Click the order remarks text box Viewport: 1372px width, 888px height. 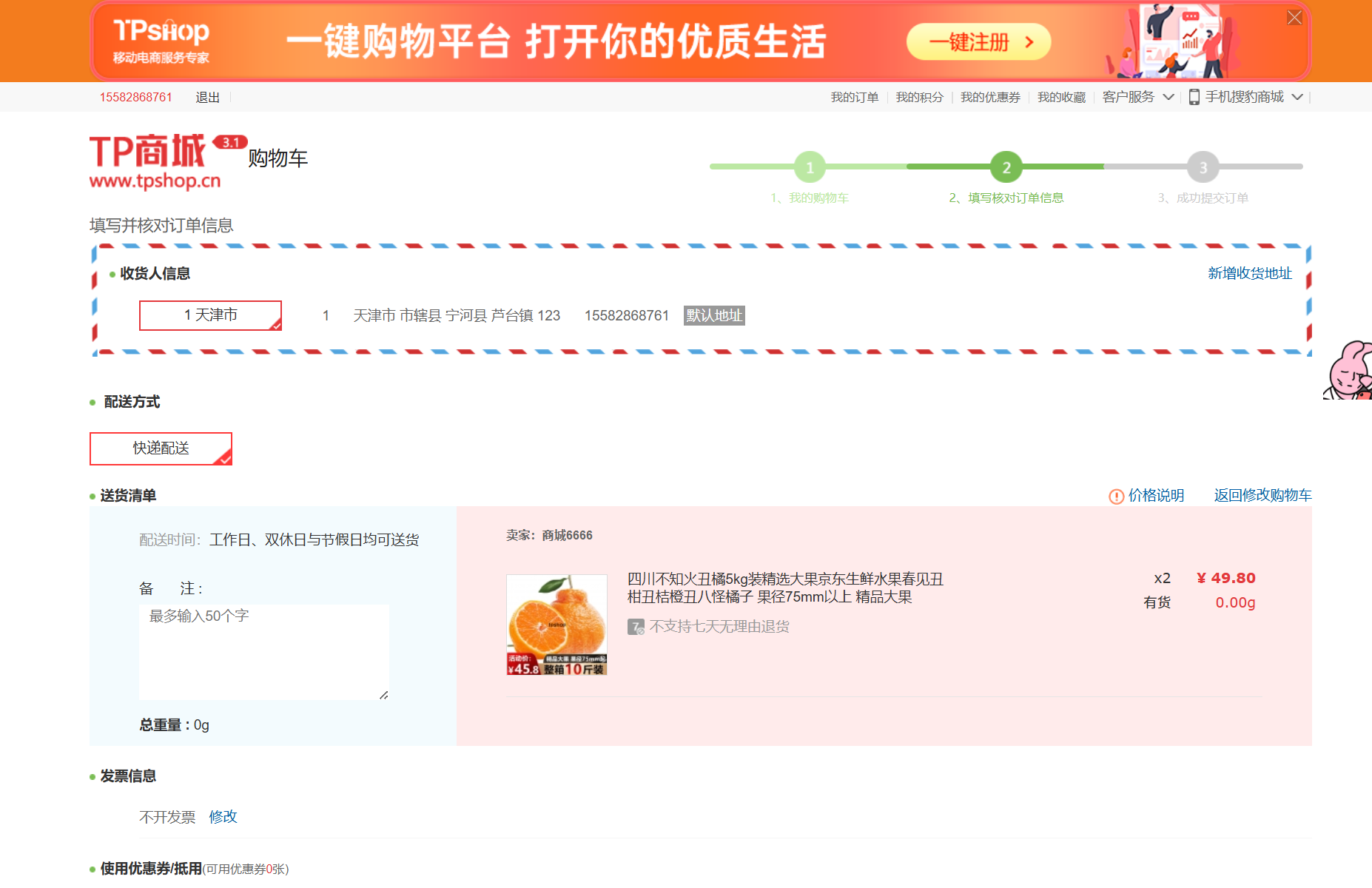tap(263, 651)
